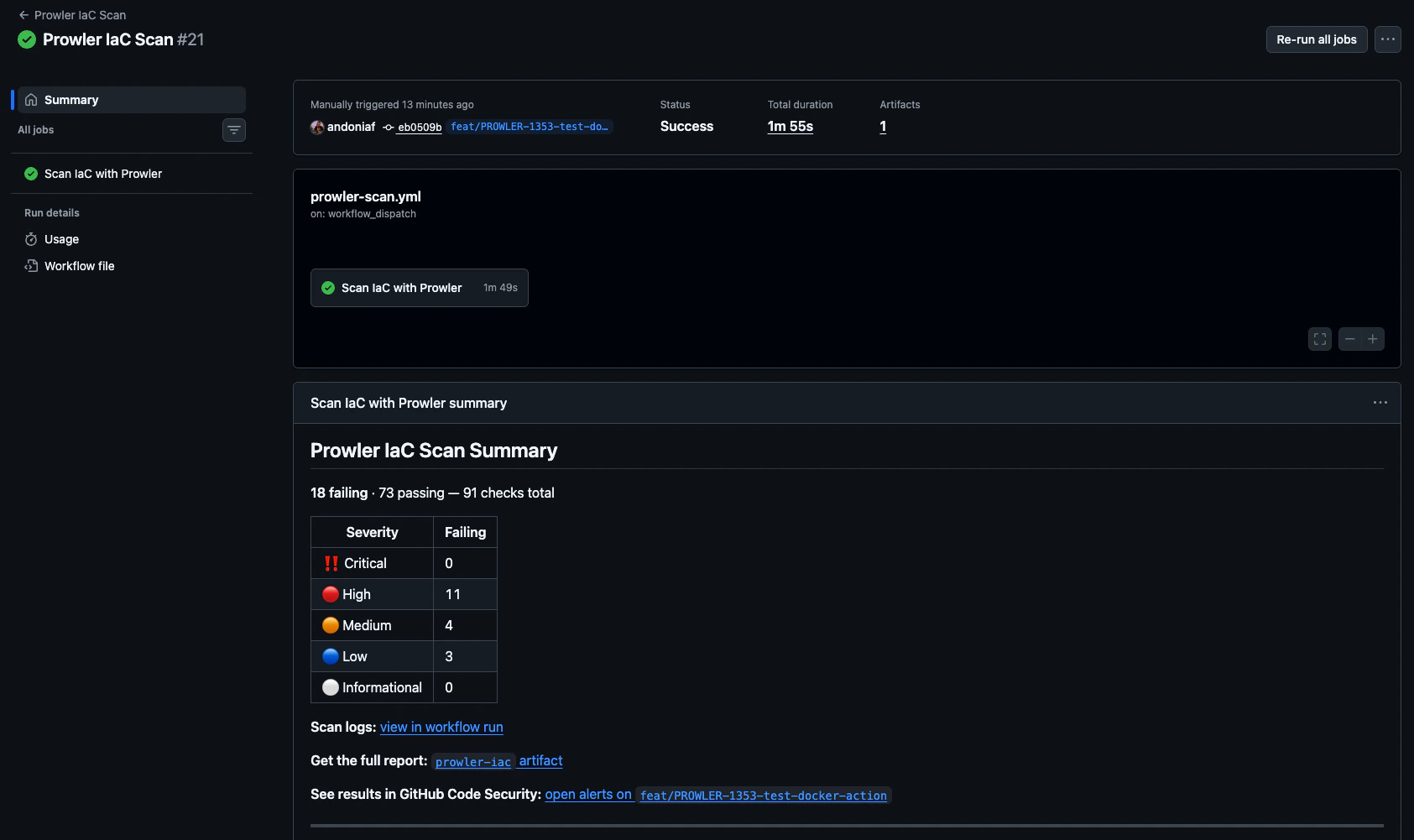
Task: Enter fullscreen view of the workflow graph
Action: pos(1318,338)
